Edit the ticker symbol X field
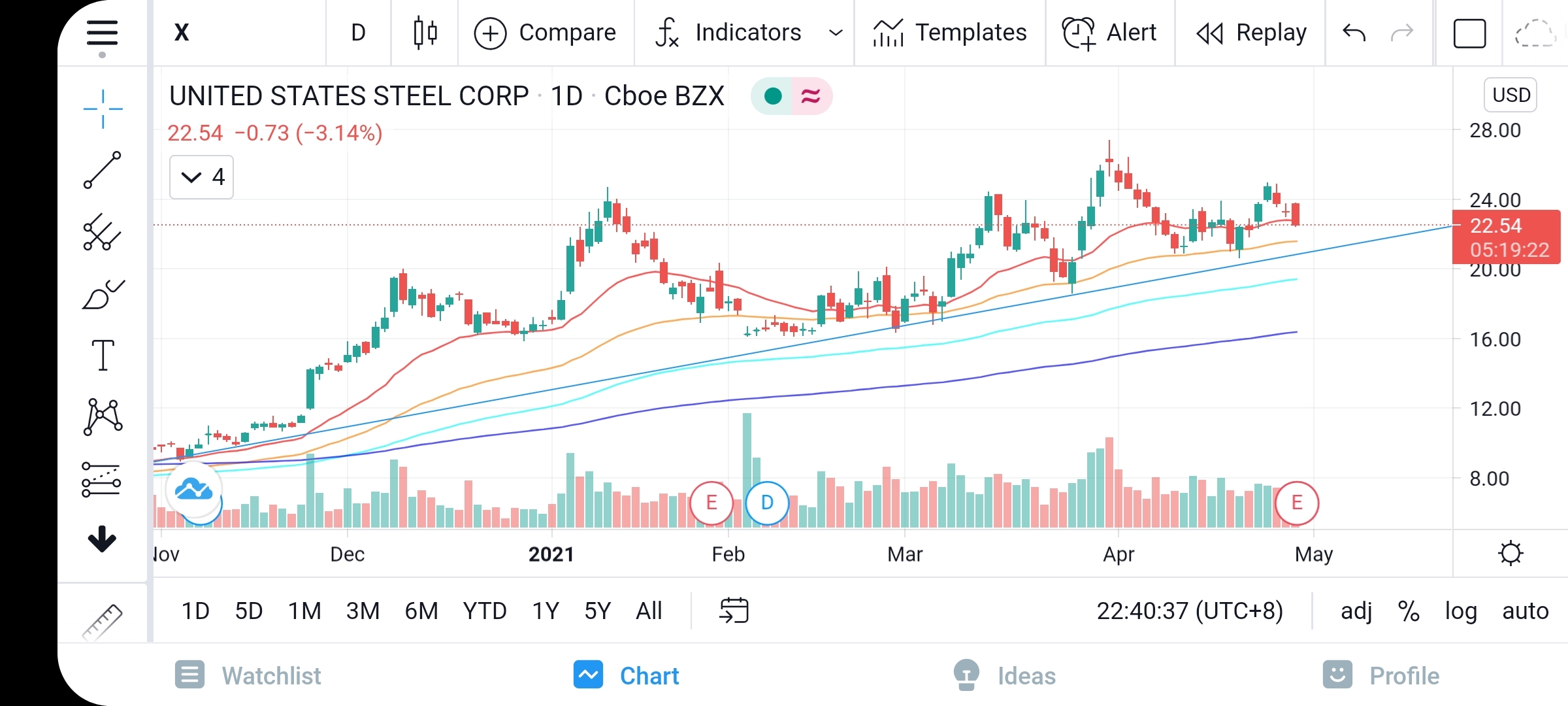Viewport: 1568px width, 706px height. 239,33
